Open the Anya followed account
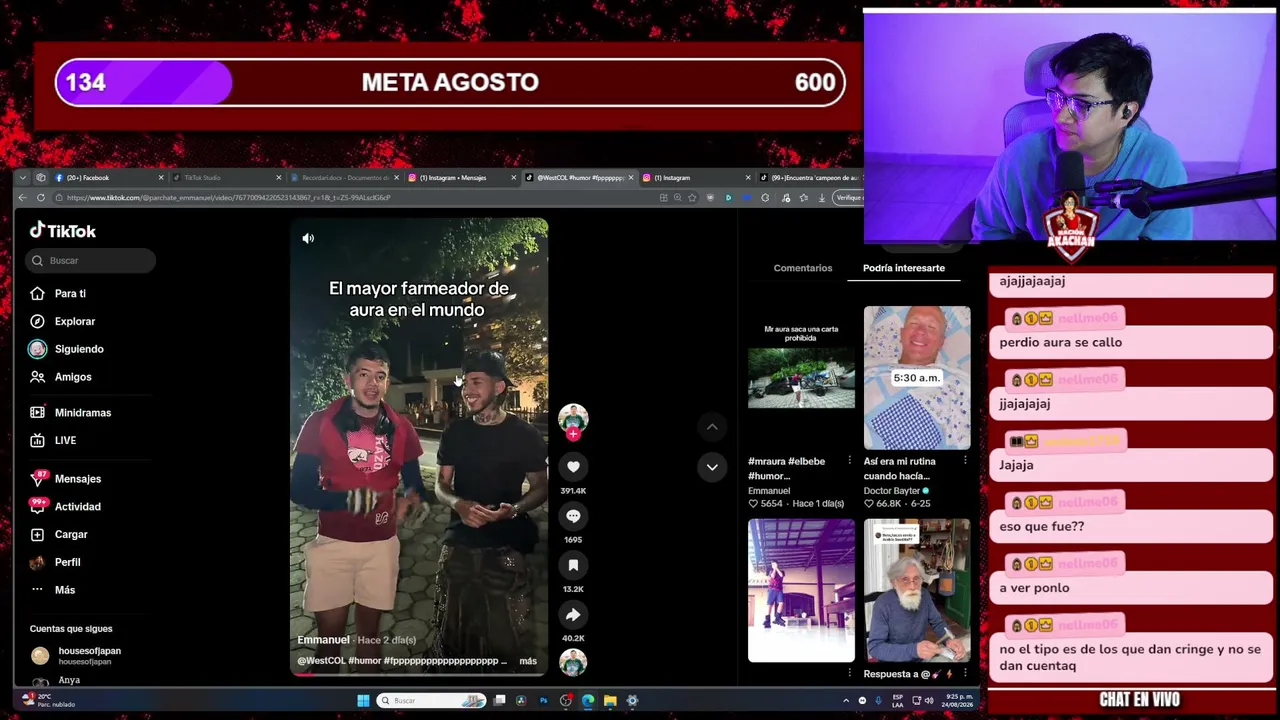1280x720 pixels. click(x=69, y=680)
